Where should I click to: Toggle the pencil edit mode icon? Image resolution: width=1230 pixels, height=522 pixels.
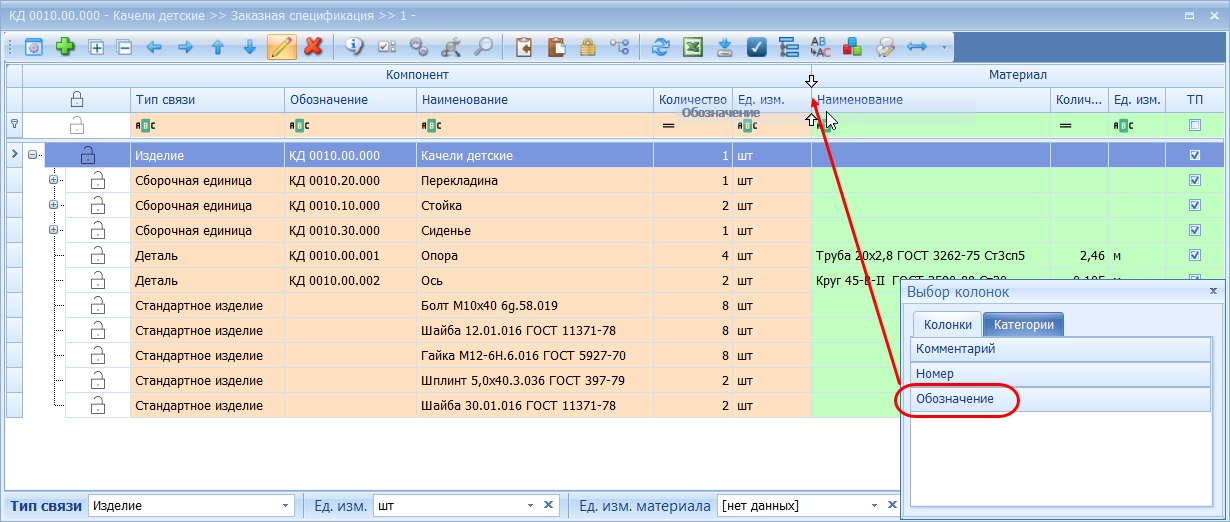(x=281, y=46)
